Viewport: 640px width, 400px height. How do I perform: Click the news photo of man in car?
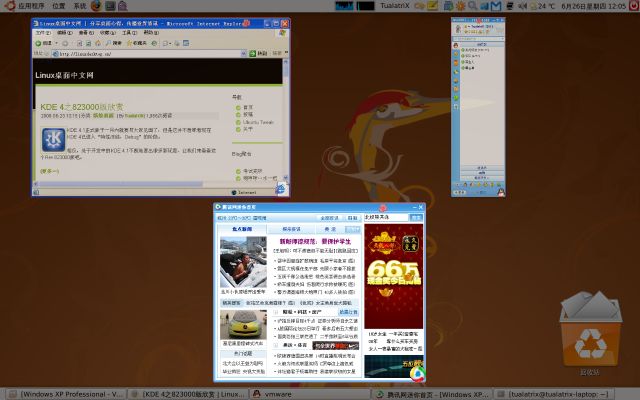243,262
